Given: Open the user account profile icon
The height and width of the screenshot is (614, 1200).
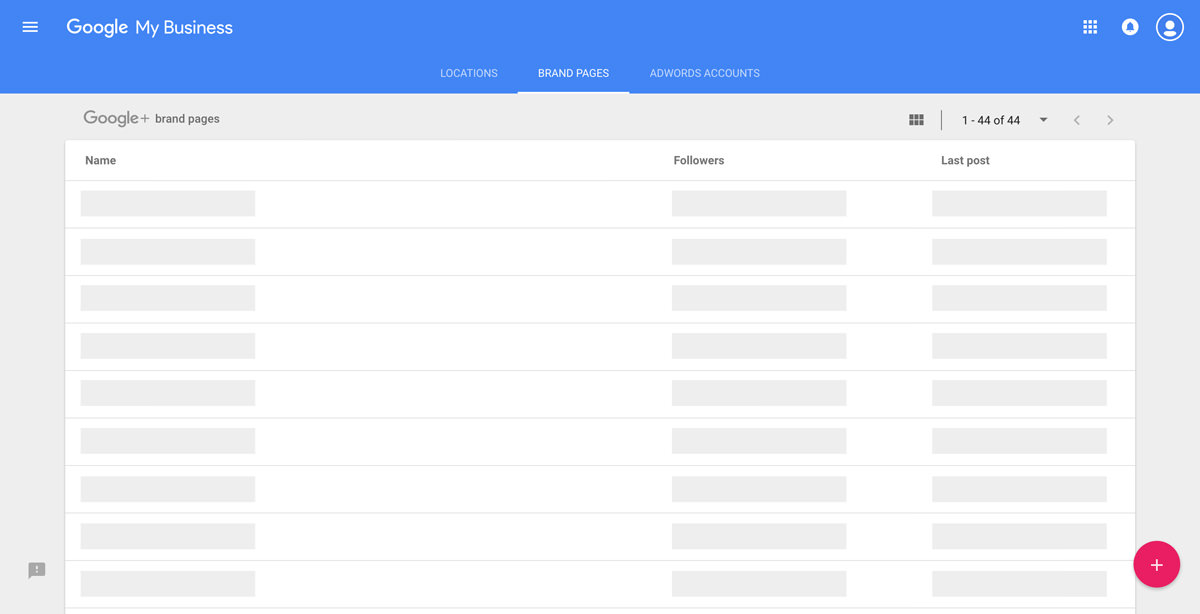Looking at the screenshot, I should tap(1169, 27).
